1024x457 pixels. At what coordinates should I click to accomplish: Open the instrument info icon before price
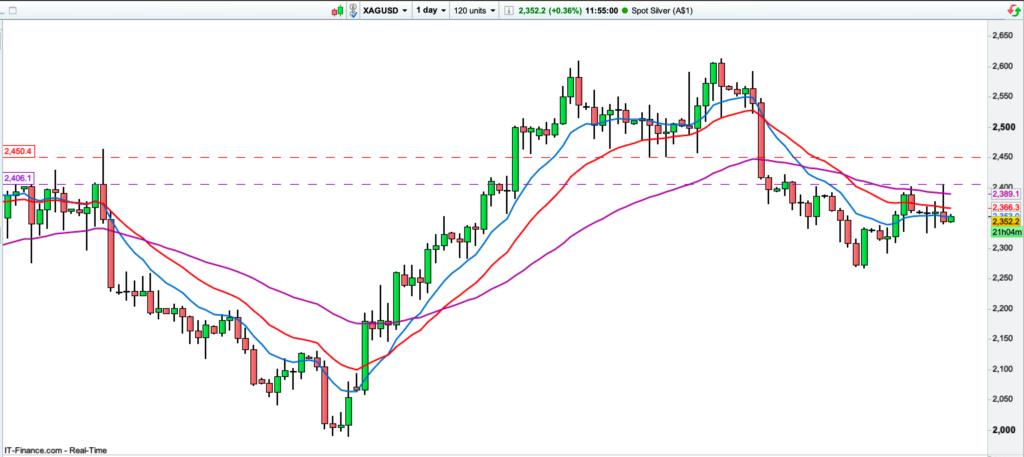point(507,10)
